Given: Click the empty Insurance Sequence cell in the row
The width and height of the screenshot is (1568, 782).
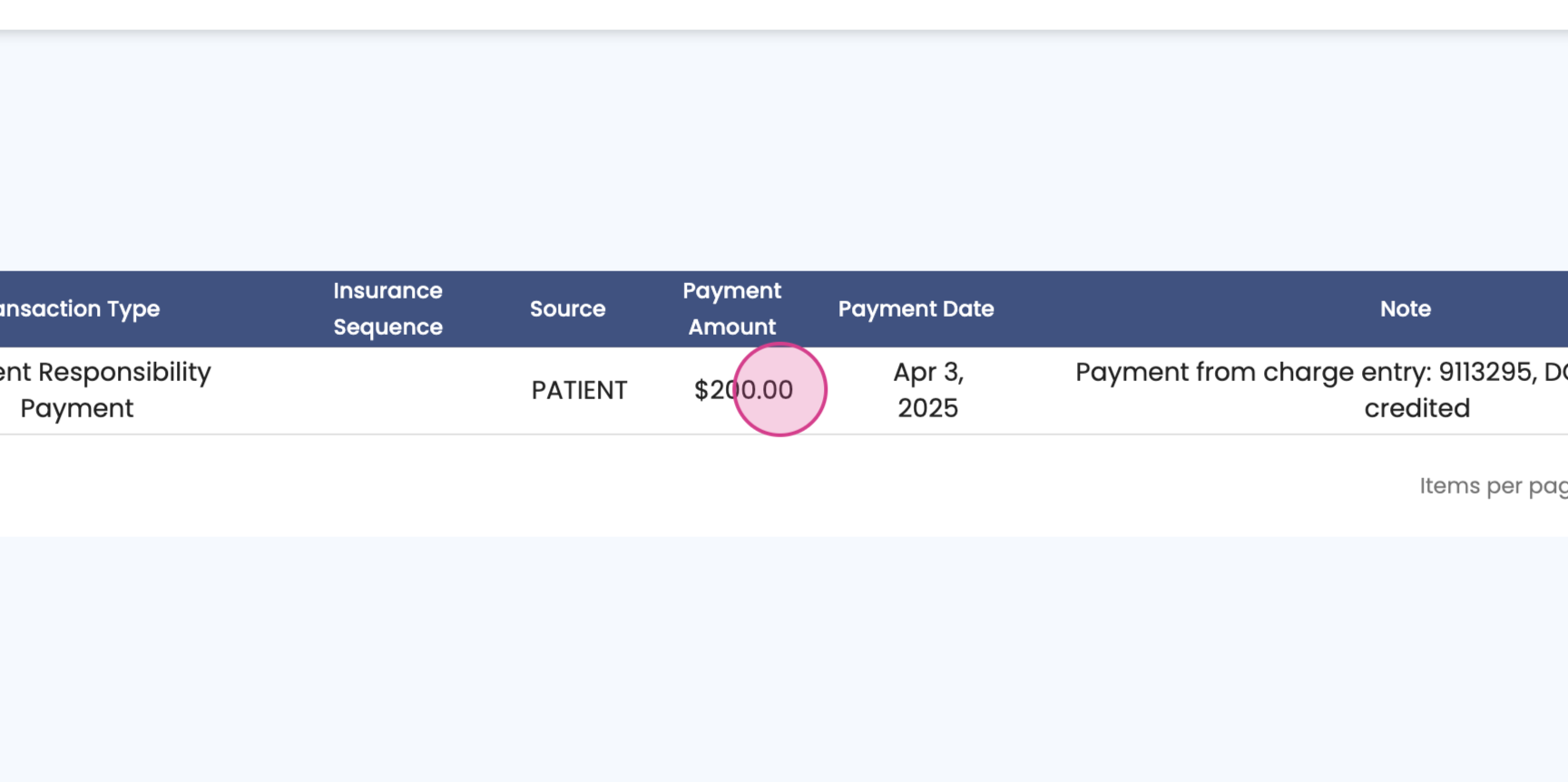Looking at the screenshot, I should 387,390.
